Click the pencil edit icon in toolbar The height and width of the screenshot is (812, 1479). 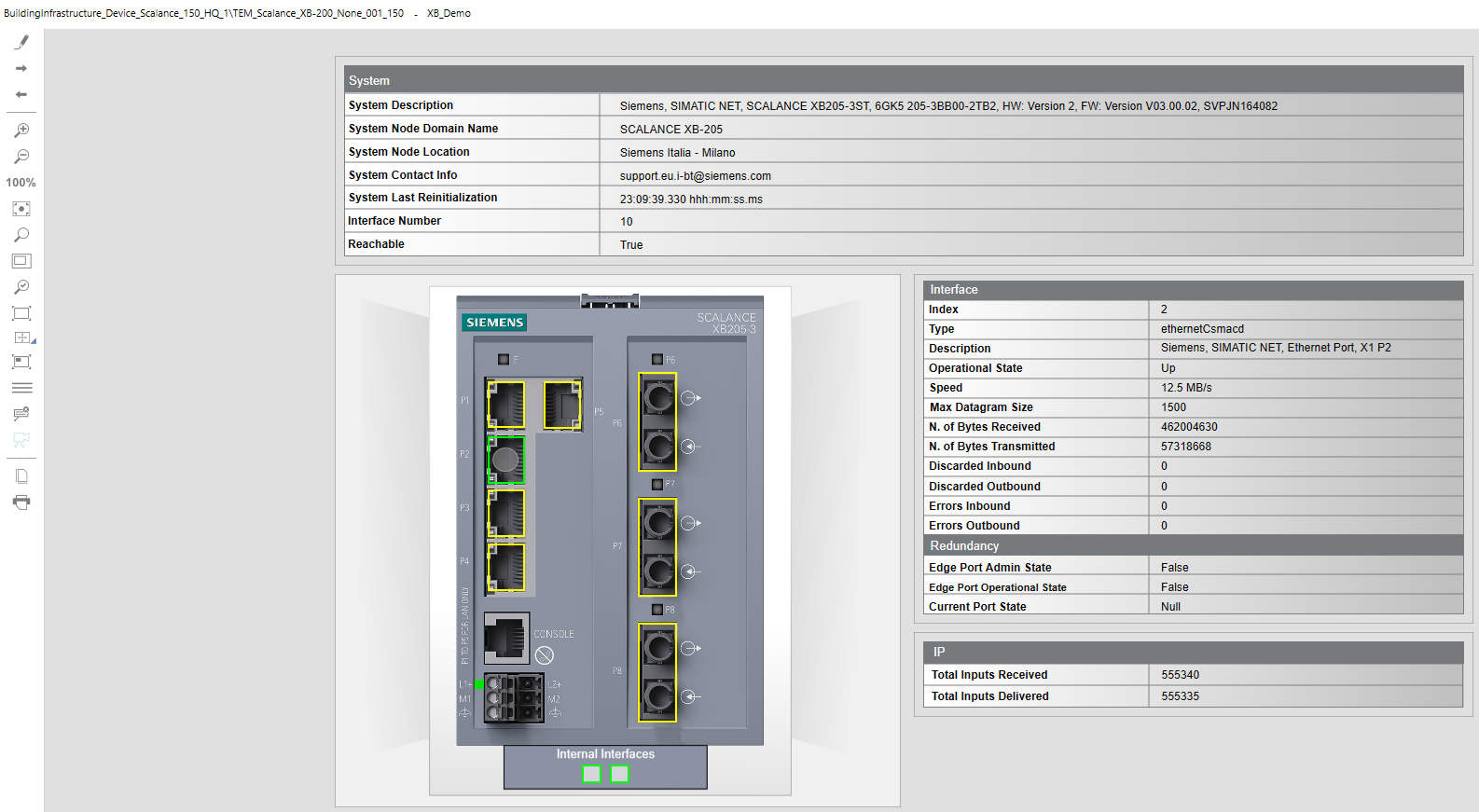tap(21, 42)
